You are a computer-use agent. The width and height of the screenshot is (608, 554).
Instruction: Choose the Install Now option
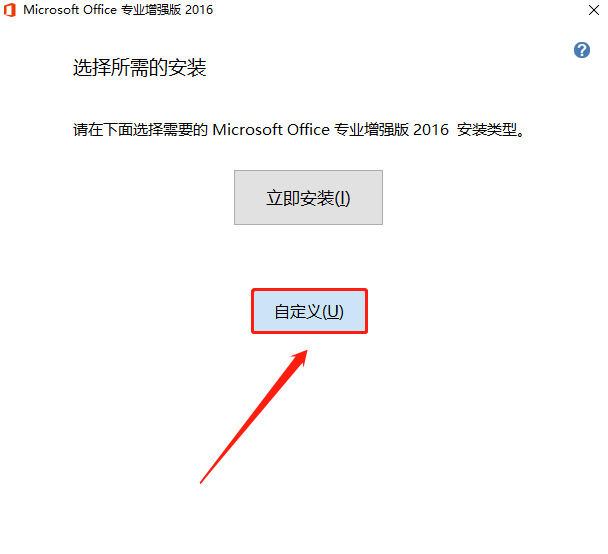(x=308, y=197)
